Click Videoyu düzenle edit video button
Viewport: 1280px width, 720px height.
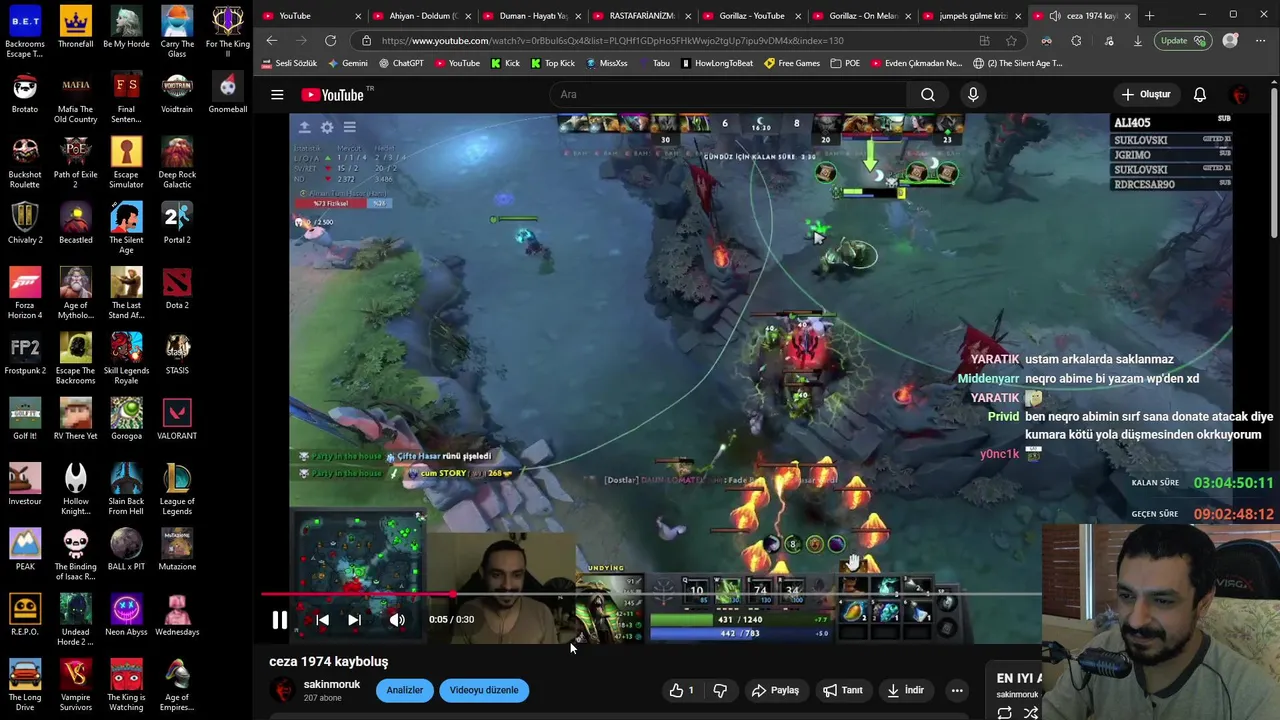(x=484, y=690)
